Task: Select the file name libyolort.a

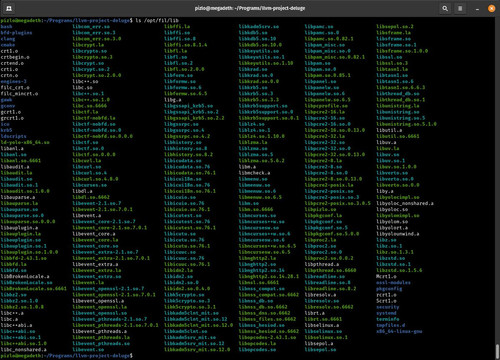Action: pos(392,228)
